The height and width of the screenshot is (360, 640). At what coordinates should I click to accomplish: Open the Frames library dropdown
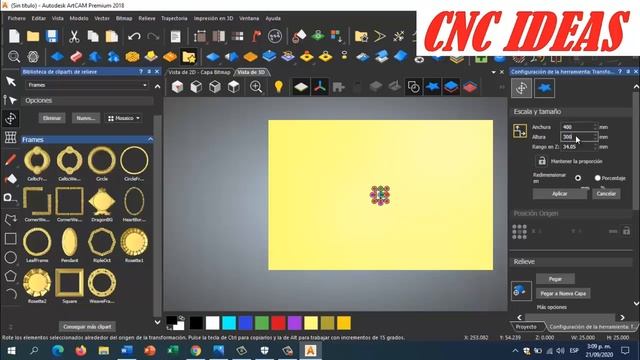pyautogui.click(x=87, y=85)
